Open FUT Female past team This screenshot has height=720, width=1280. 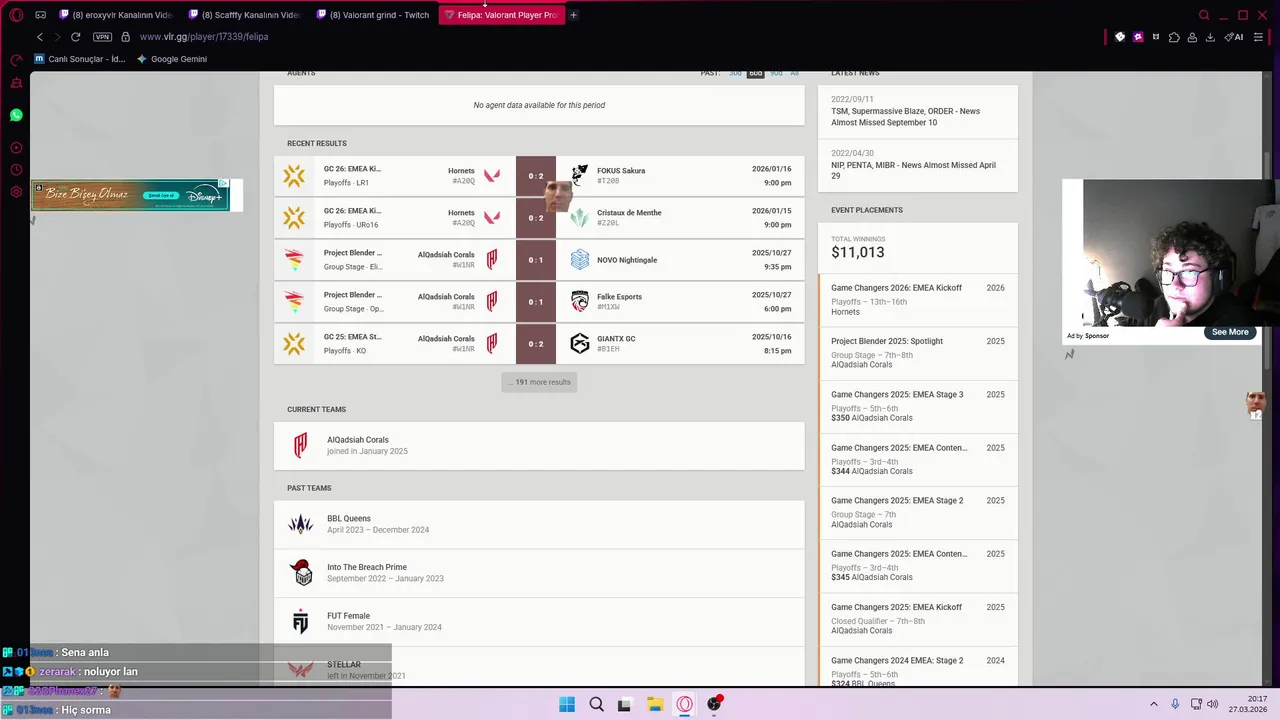coord(539,621)
